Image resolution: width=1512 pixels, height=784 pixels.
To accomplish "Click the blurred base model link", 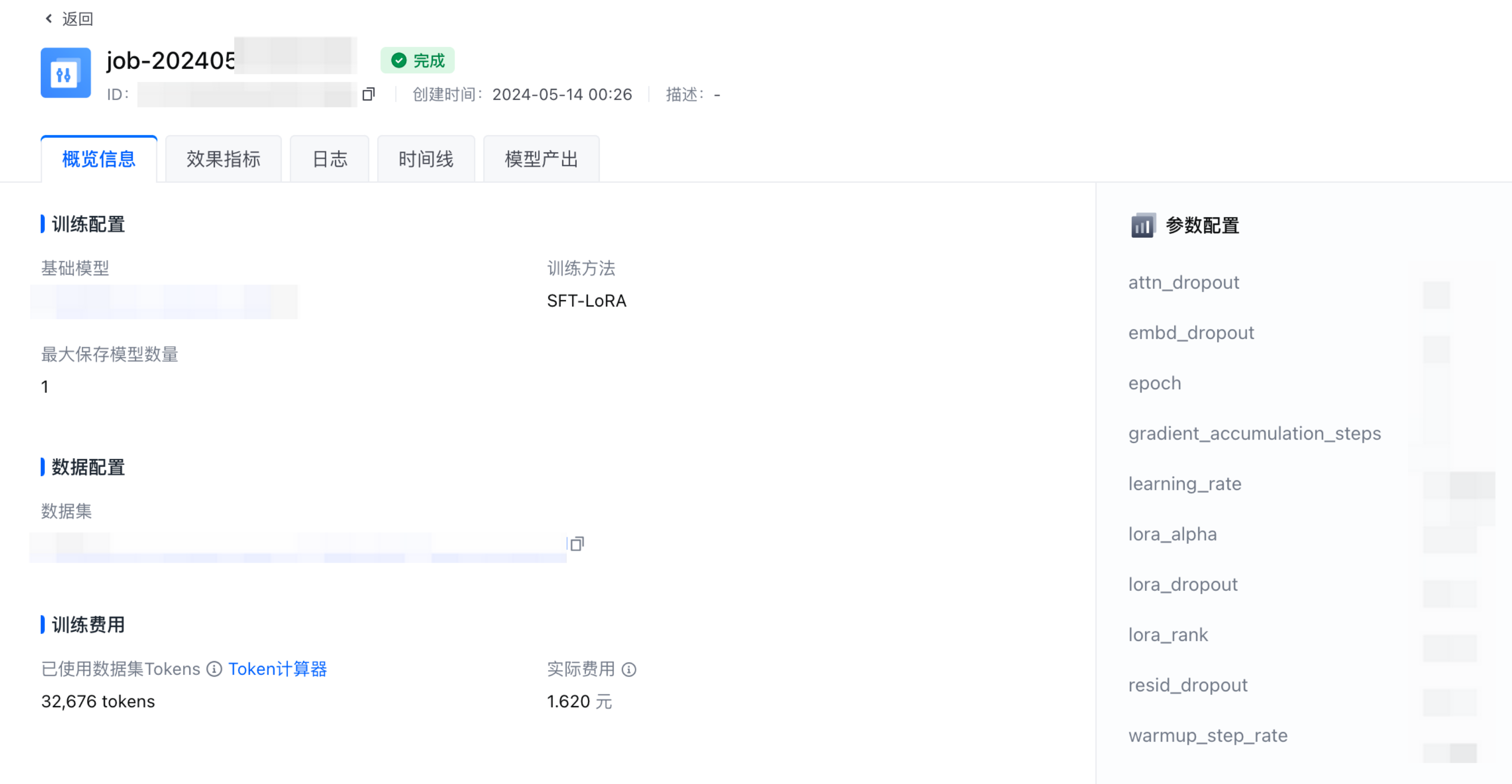I will click(x=164, y=302).
